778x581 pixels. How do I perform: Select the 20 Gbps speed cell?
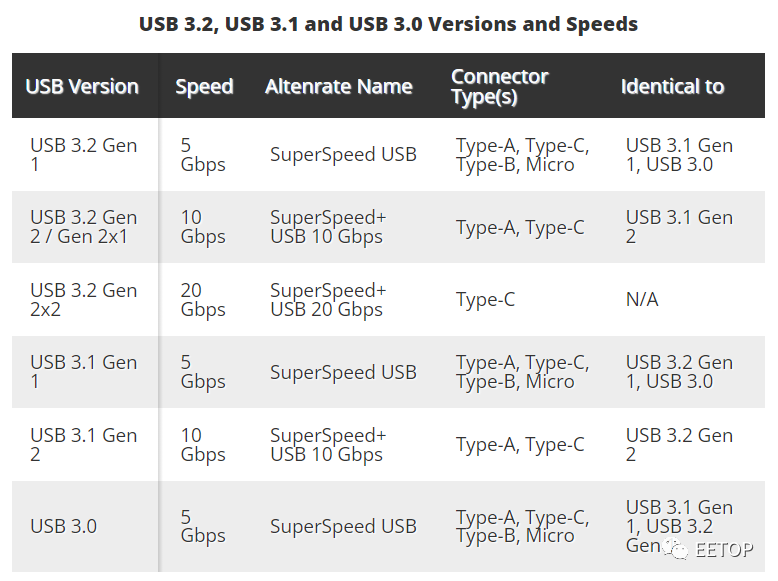[203, 300]
